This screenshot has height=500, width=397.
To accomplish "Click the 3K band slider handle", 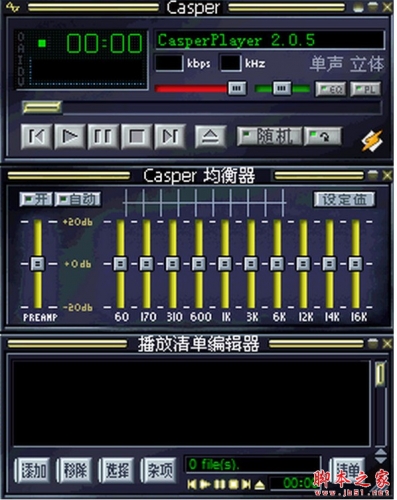I will tap(251, 264).
